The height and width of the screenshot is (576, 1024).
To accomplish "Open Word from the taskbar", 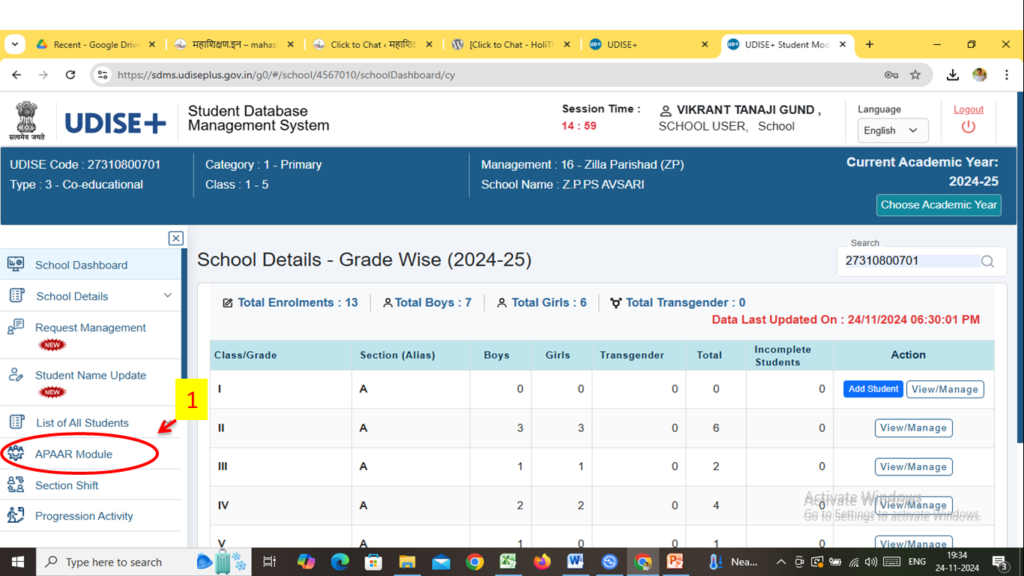I will pyautogui.click(x=575, y=562).
